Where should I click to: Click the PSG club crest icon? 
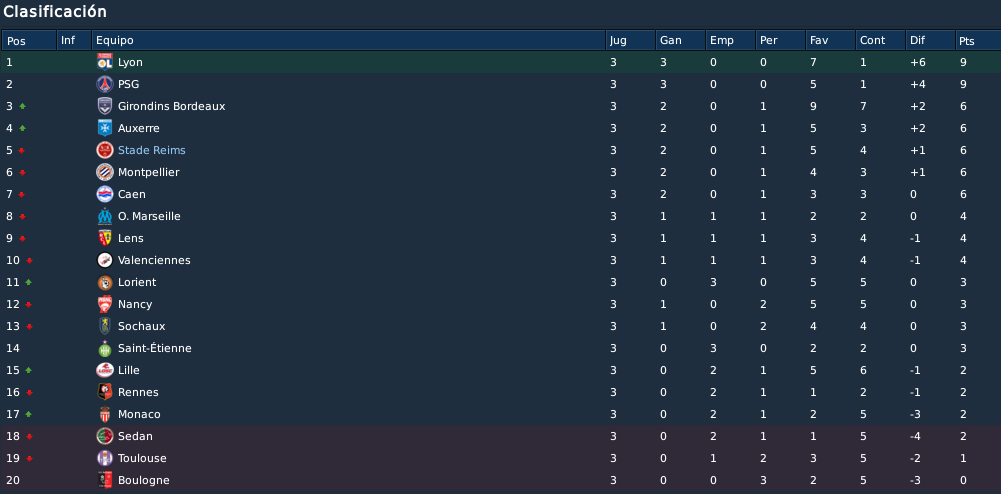(x=105, y=84)
